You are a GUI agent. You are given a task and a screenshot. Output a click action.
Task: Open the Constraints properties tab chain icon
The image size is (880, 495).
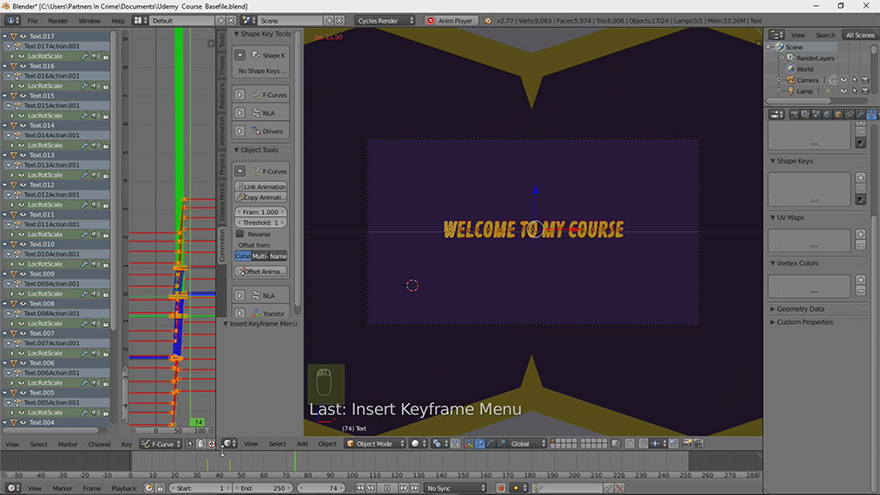(x=849, y=114)
